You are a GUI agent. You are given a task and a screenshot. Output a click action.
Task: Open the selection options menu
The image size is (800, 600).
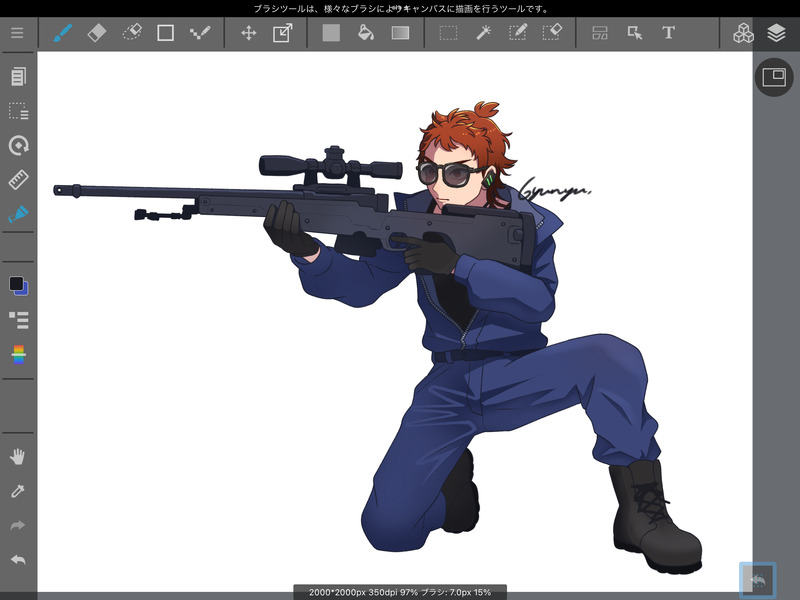(x=18, y=111)
